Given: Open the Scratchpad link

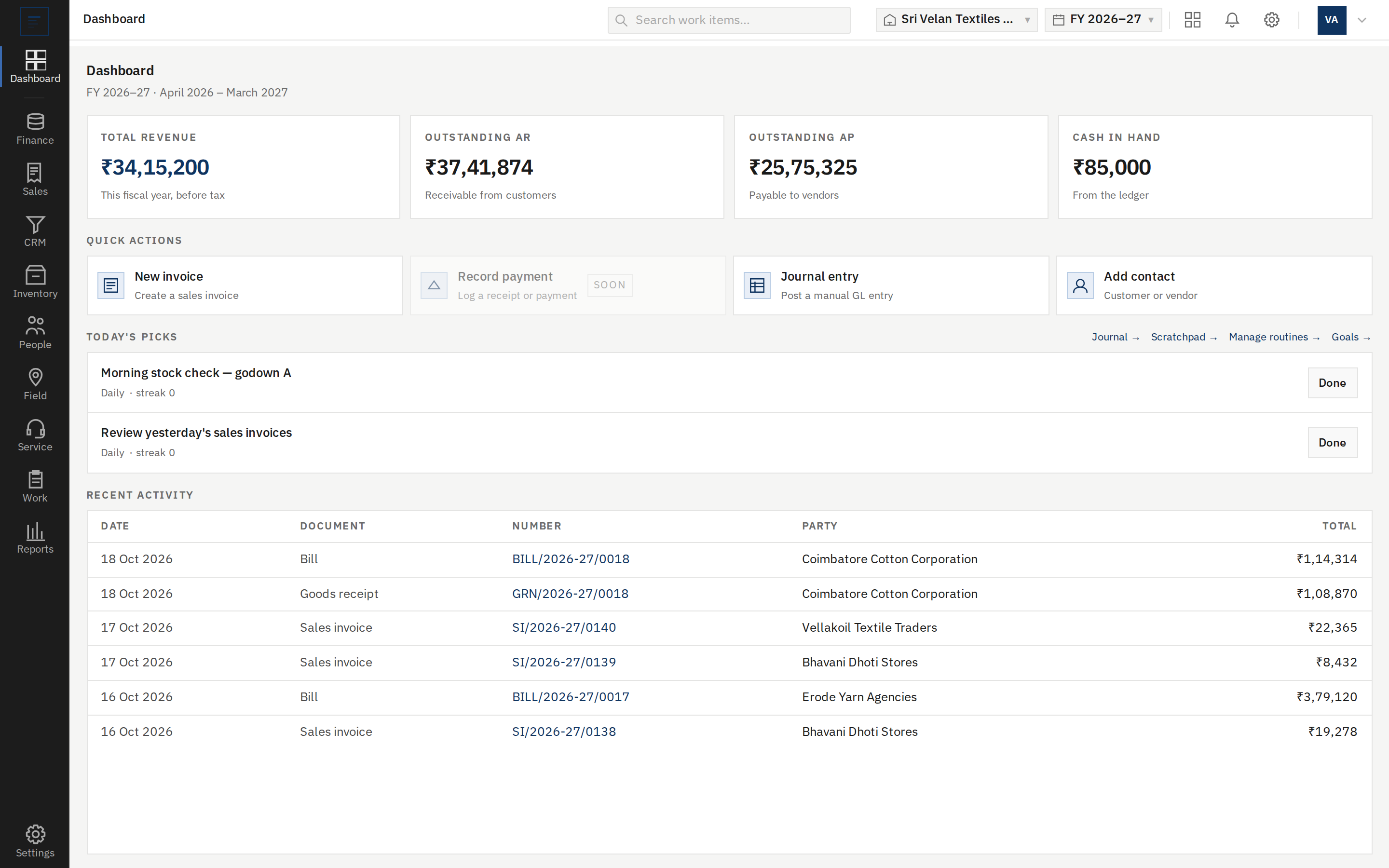Looking at the screenshot, I should [1184, 337].
